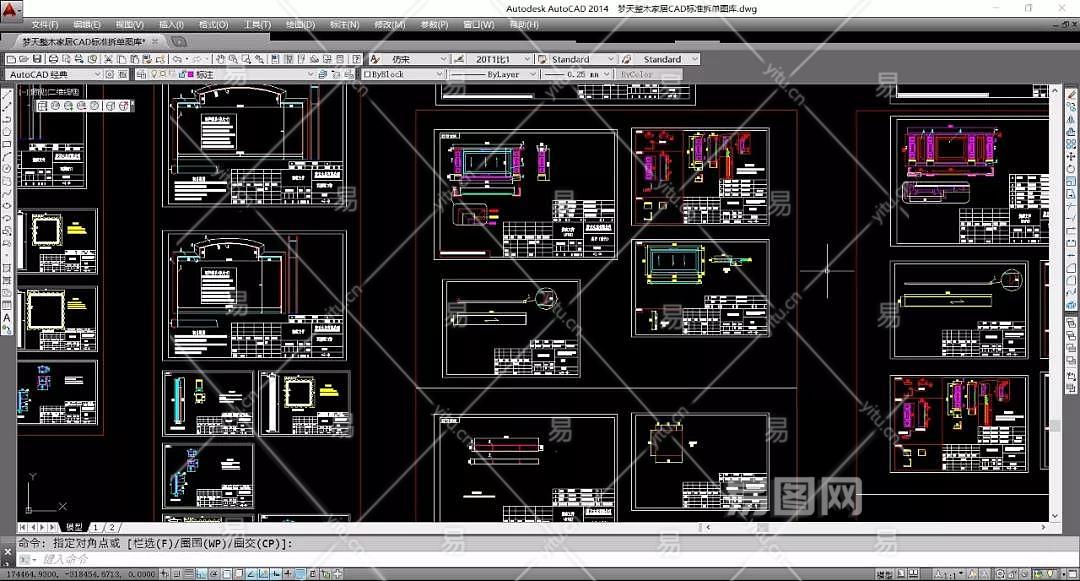Open the ByBlock color dropdown
1080x581 pixels.
(x=439, y=74)
